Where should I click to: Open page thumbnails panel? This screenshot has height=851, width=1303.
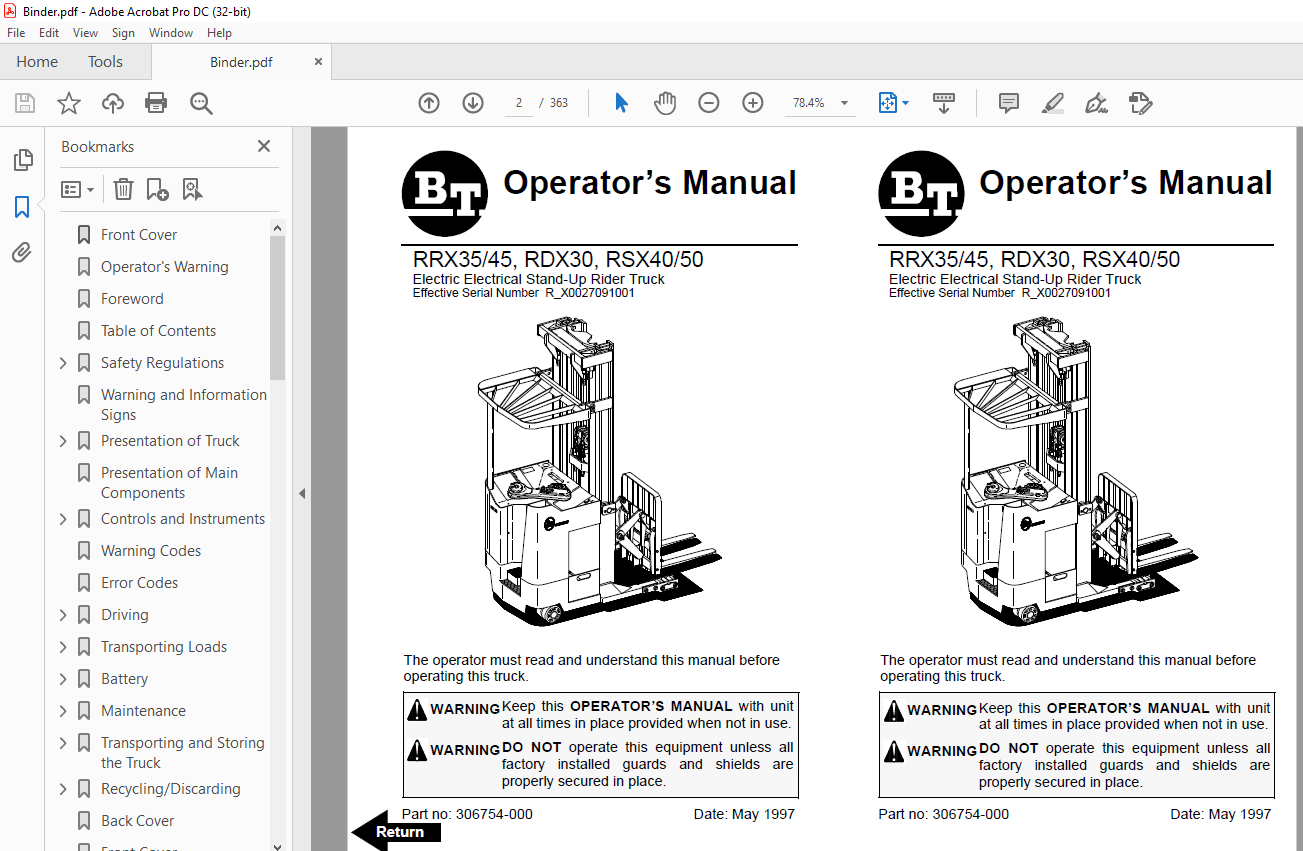(x=22, y=160)
